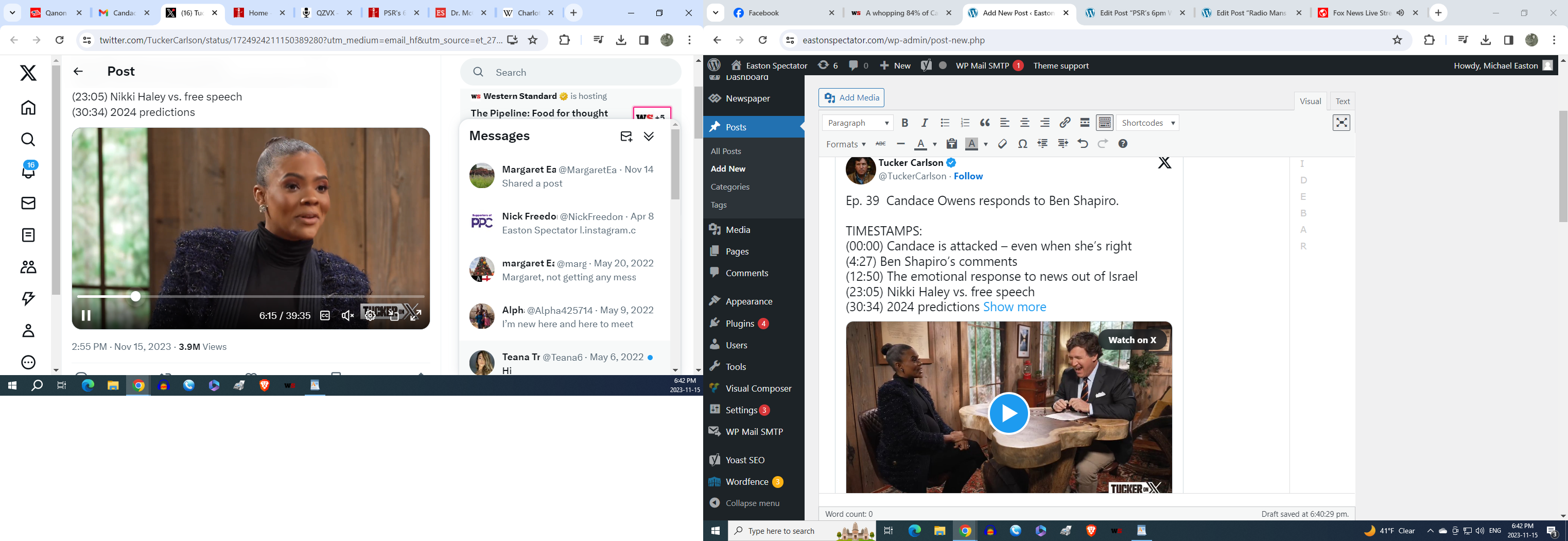The image size is (1568, 541).
Task: Open Plugins in the WordPress sidebar
Action: (740, 324)
